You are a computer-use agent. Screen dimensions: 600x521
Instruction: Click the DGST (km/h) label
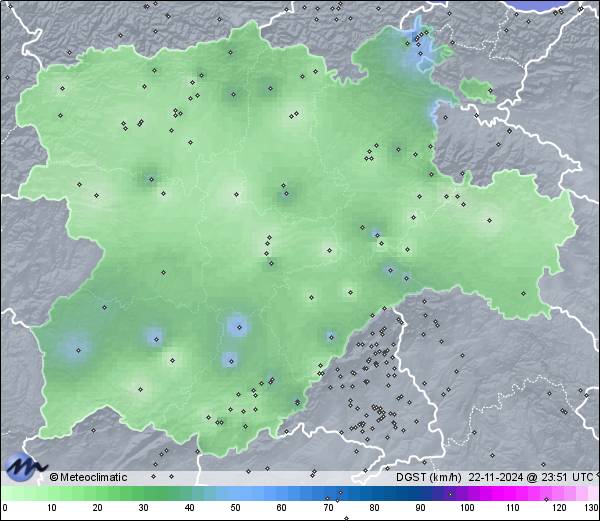tap(429, 477)
